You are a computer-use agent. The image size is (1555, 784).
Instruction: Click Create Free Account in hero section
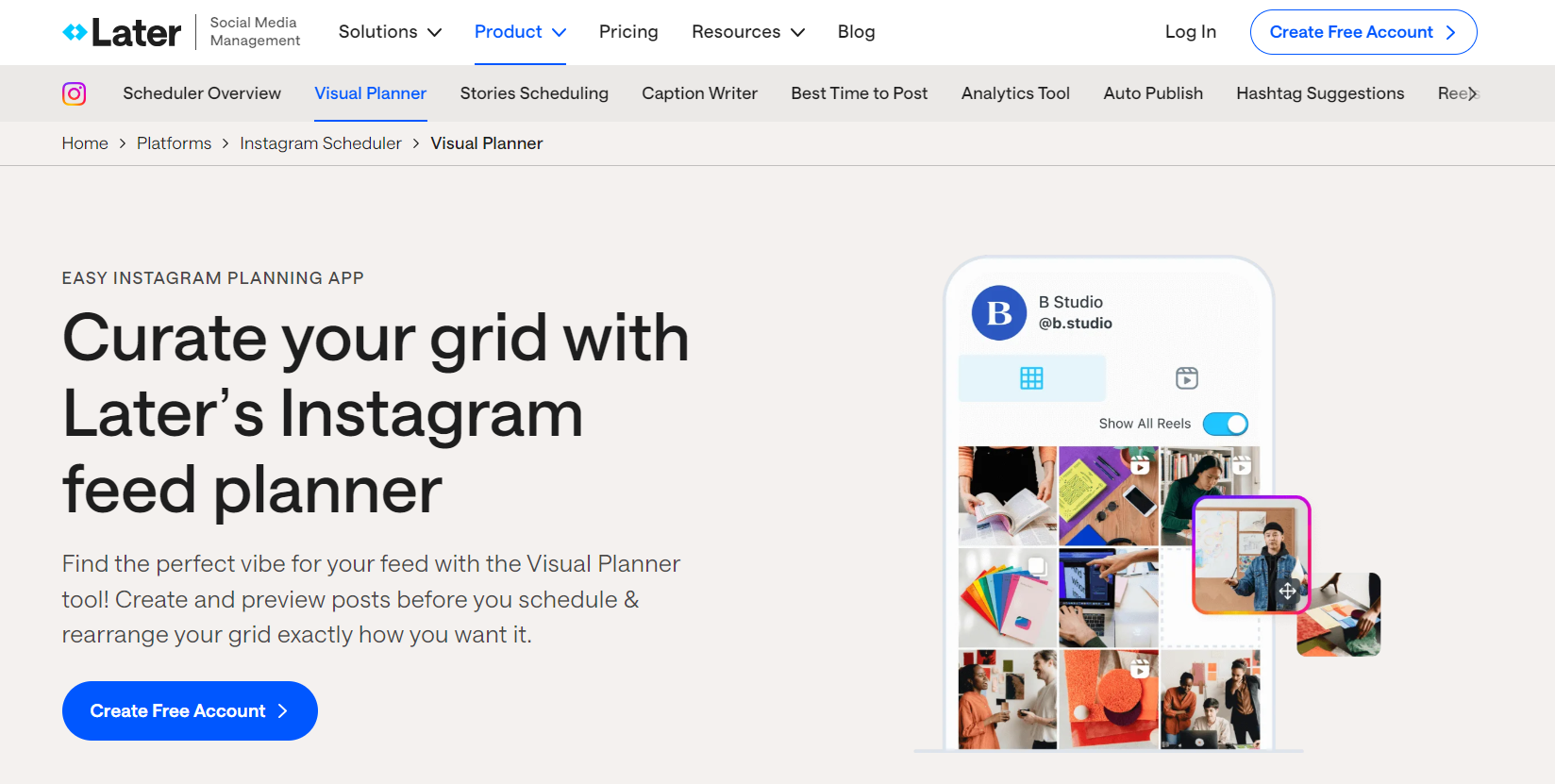(190, 711)
